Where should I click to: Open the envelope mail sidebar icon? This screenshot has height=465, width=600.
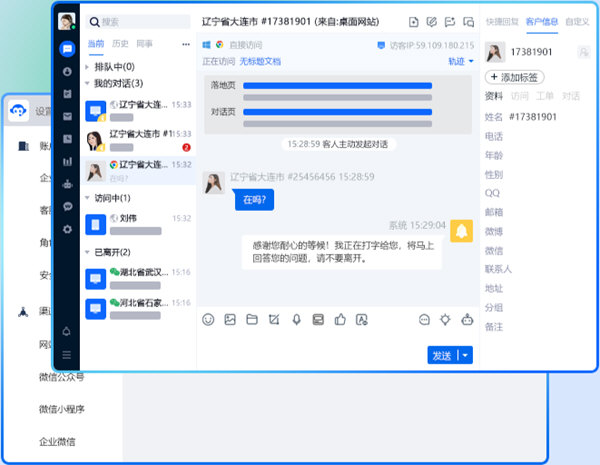[x=67, y=116]
